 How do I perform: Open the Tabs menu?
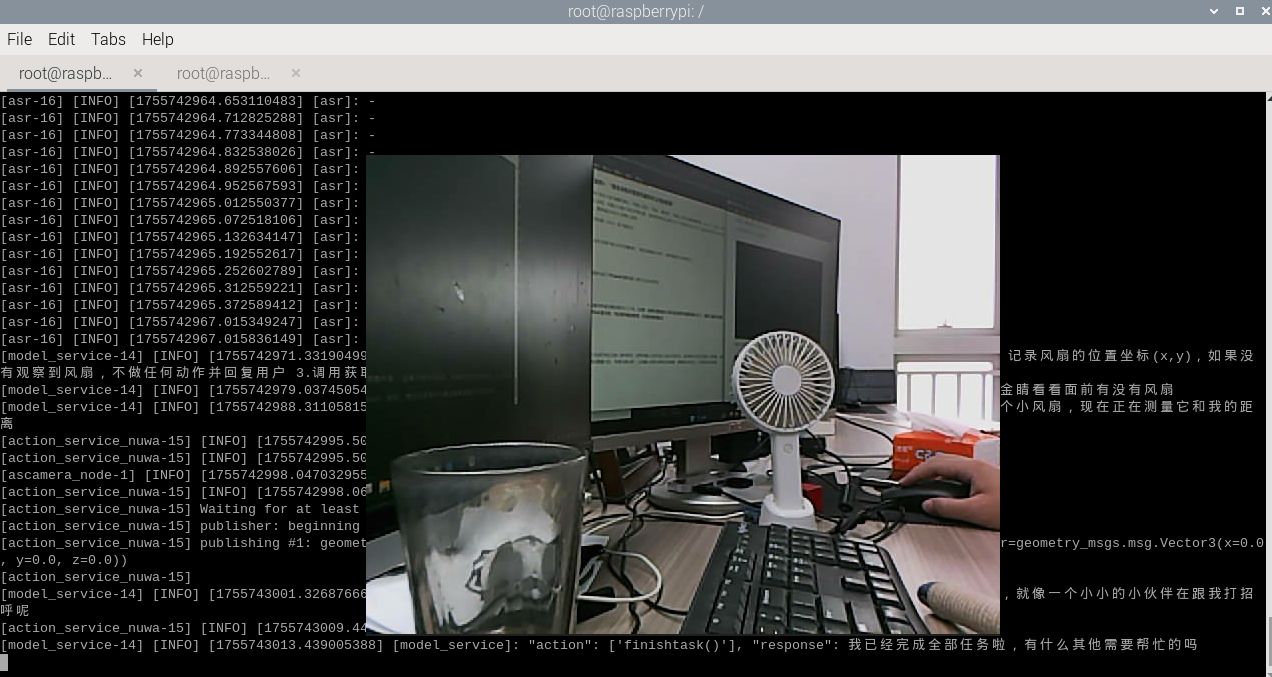(x=108, y=39)
